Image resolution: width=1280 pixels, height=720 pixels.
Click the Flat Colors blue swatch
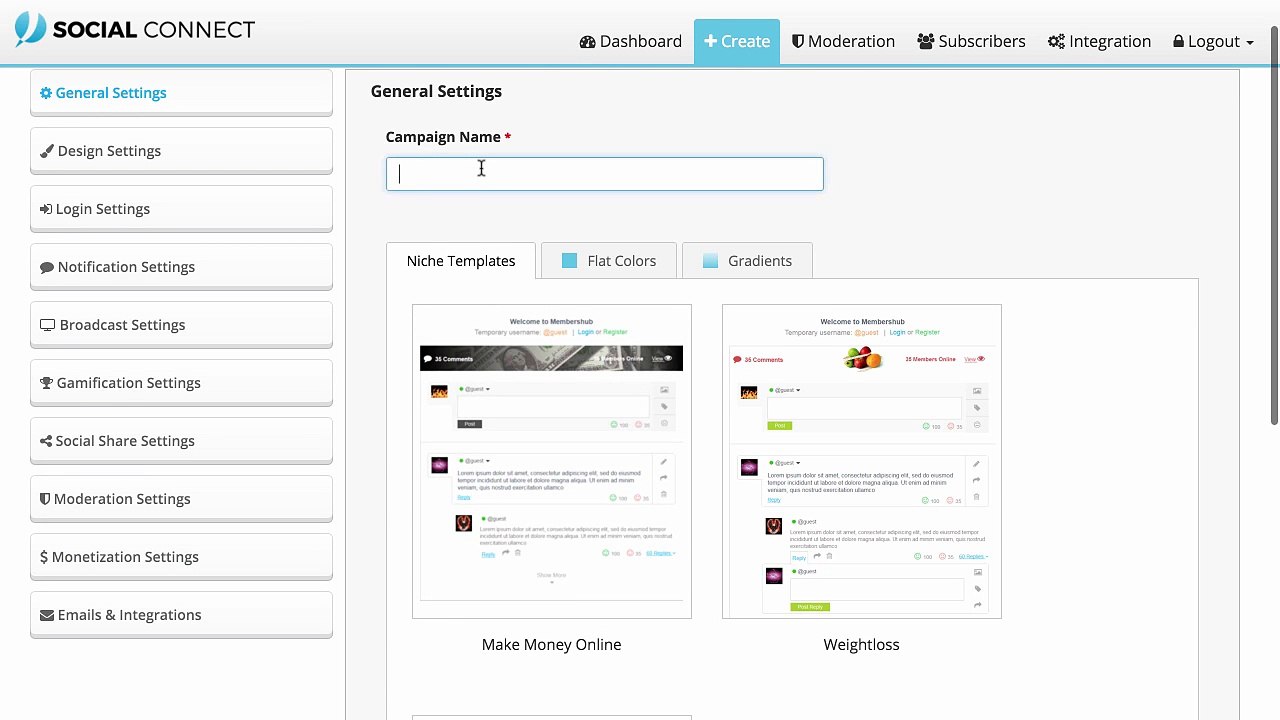click(x=569, y=261)
